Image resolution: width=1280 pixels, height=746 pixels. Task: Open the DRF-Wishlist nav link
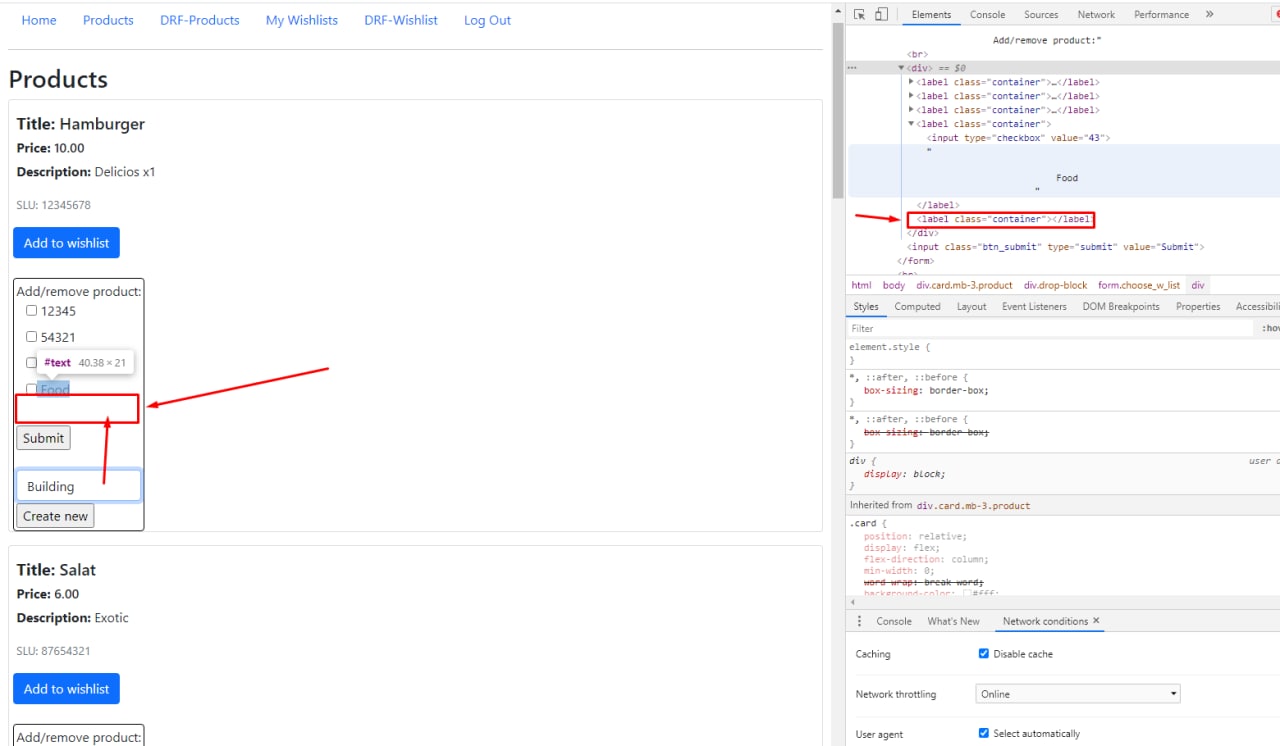[401, 20]
